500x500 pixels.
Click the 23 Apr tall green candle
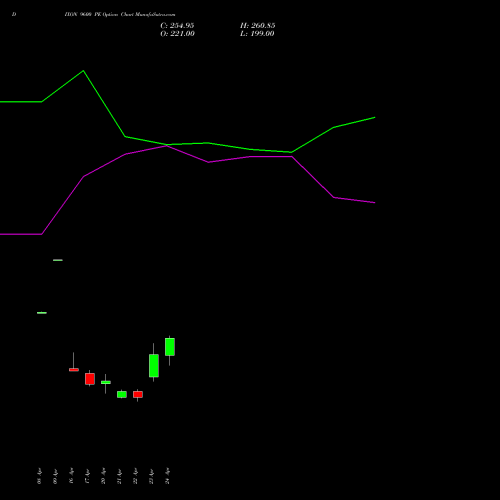154,366
